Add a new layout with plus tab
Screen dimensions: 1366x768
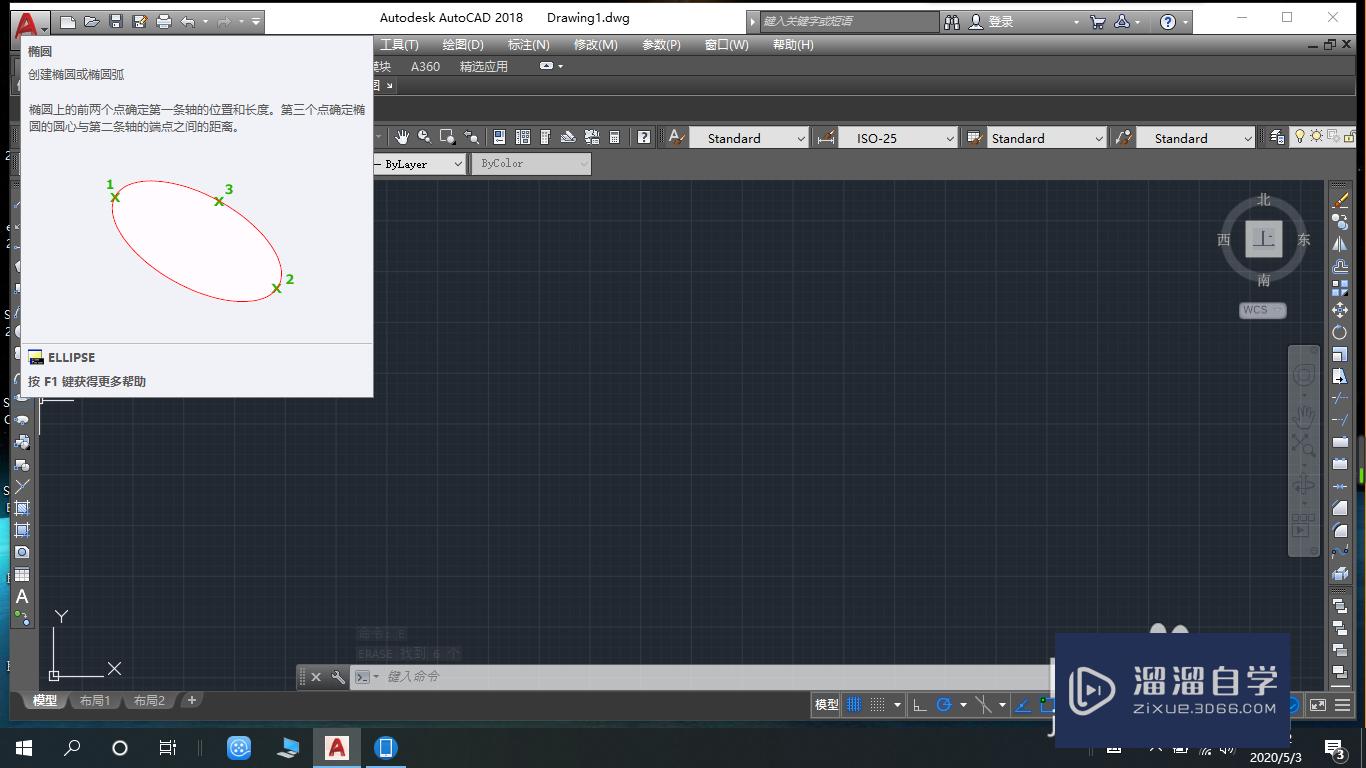(192, 700)
